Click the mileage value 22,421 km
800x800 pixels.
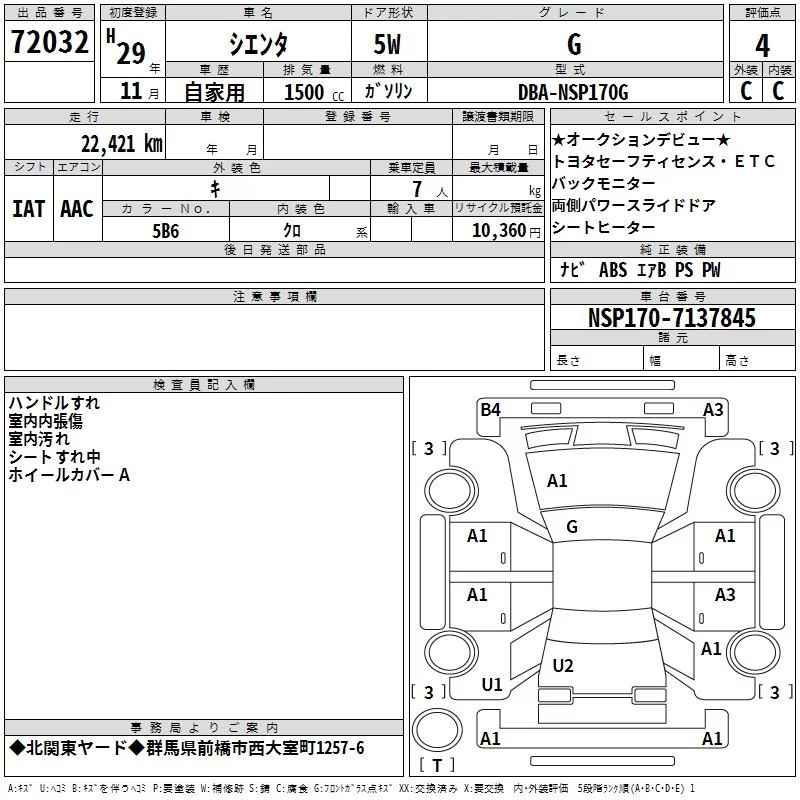(x=122, y=144)
